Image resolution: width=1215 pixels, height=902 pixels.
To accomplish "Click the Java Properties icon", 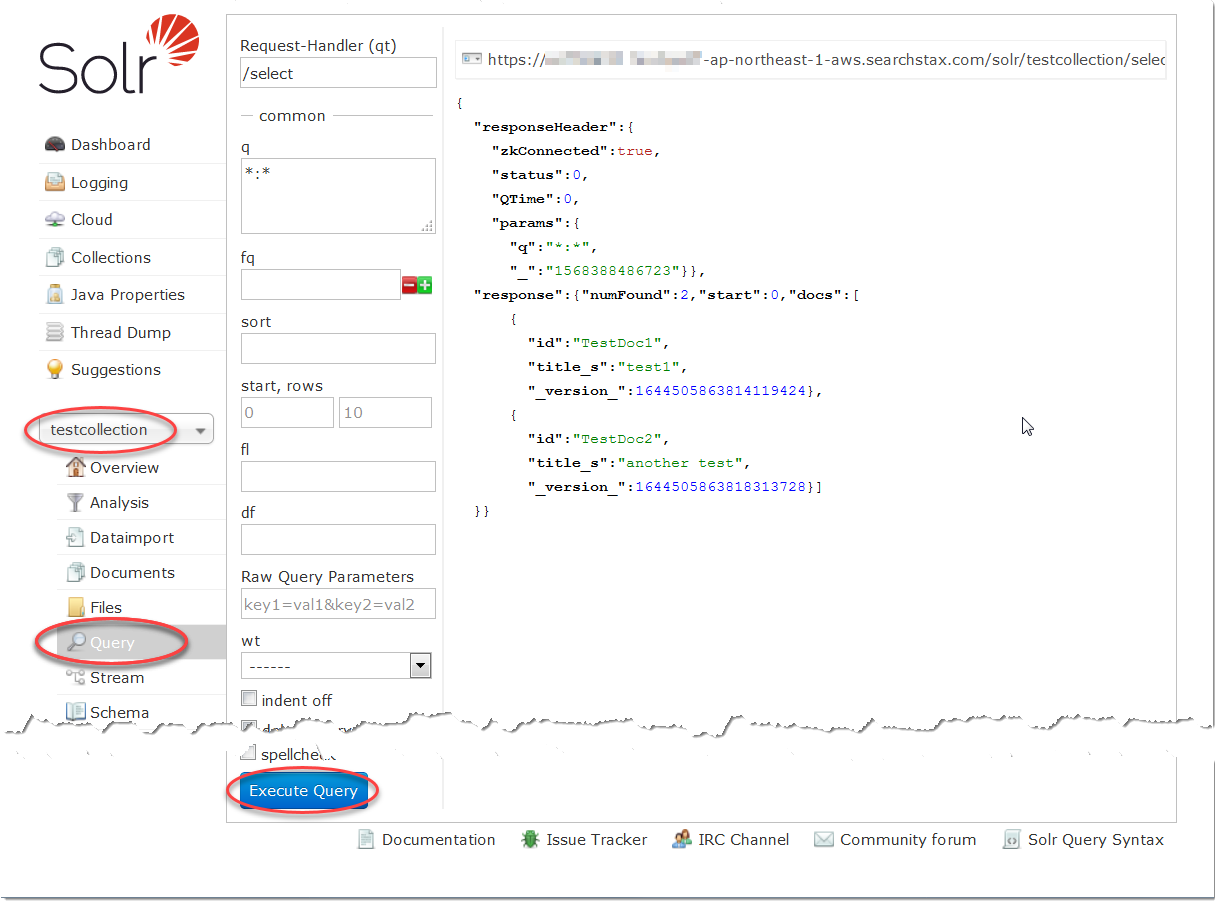I will [x=55, y=295].
